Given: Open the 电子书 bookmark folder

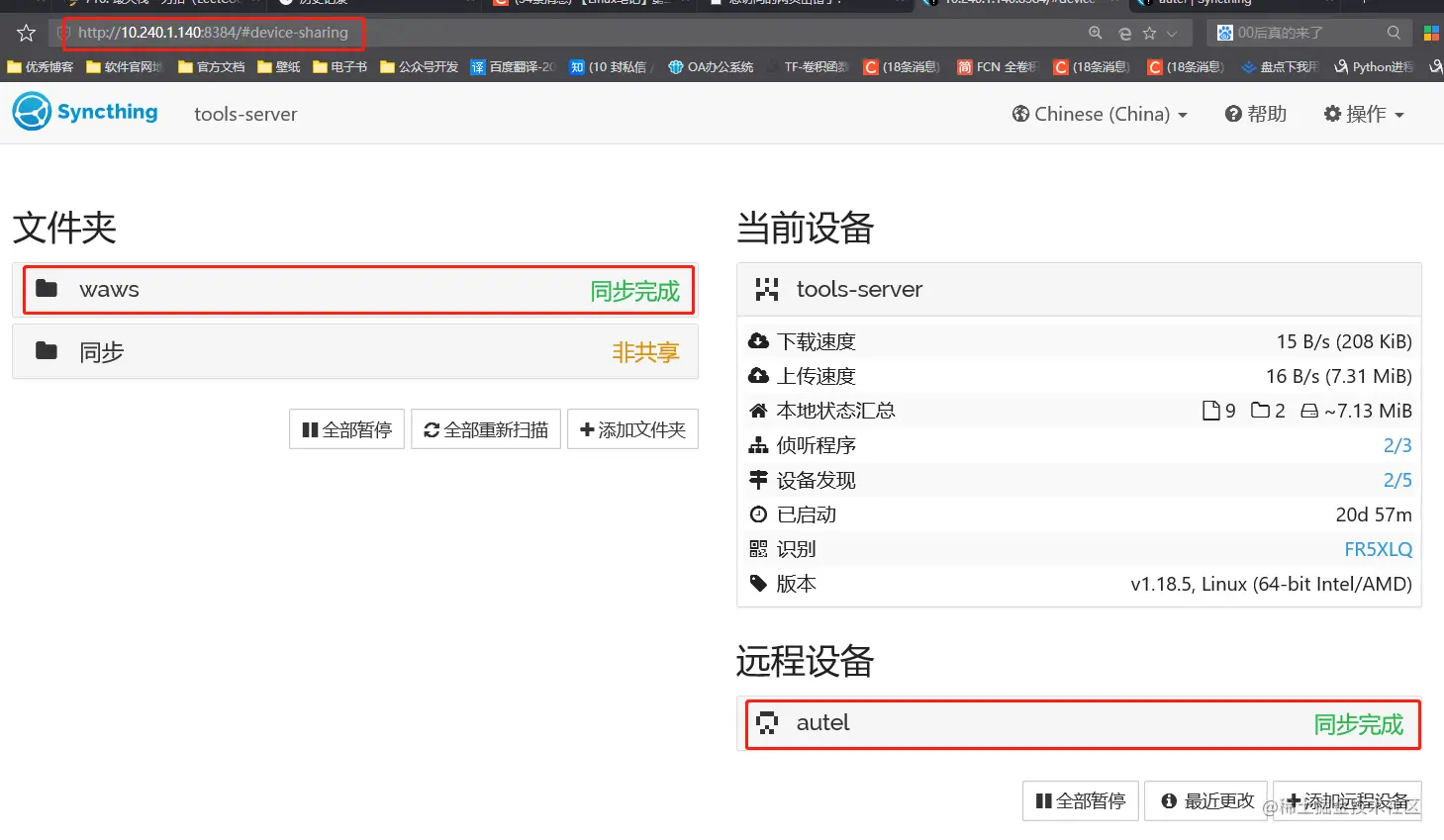Looking at the screenshot, I should tap(339, 67).
